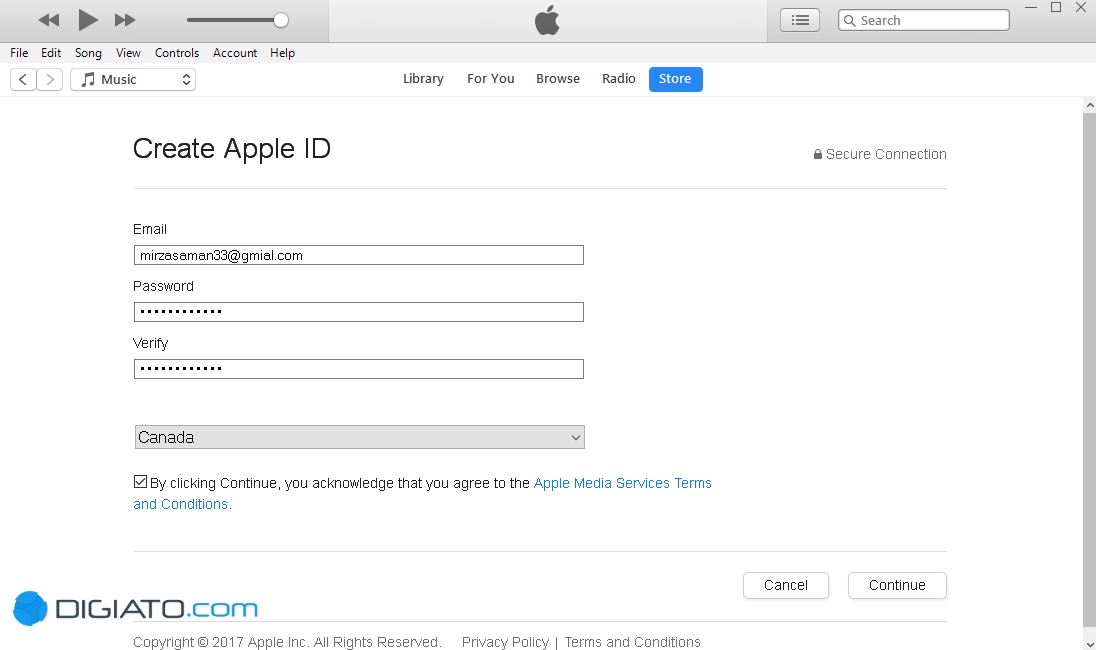
Task: Open the Music media type dropdown
Action: (x=133, y=80)
